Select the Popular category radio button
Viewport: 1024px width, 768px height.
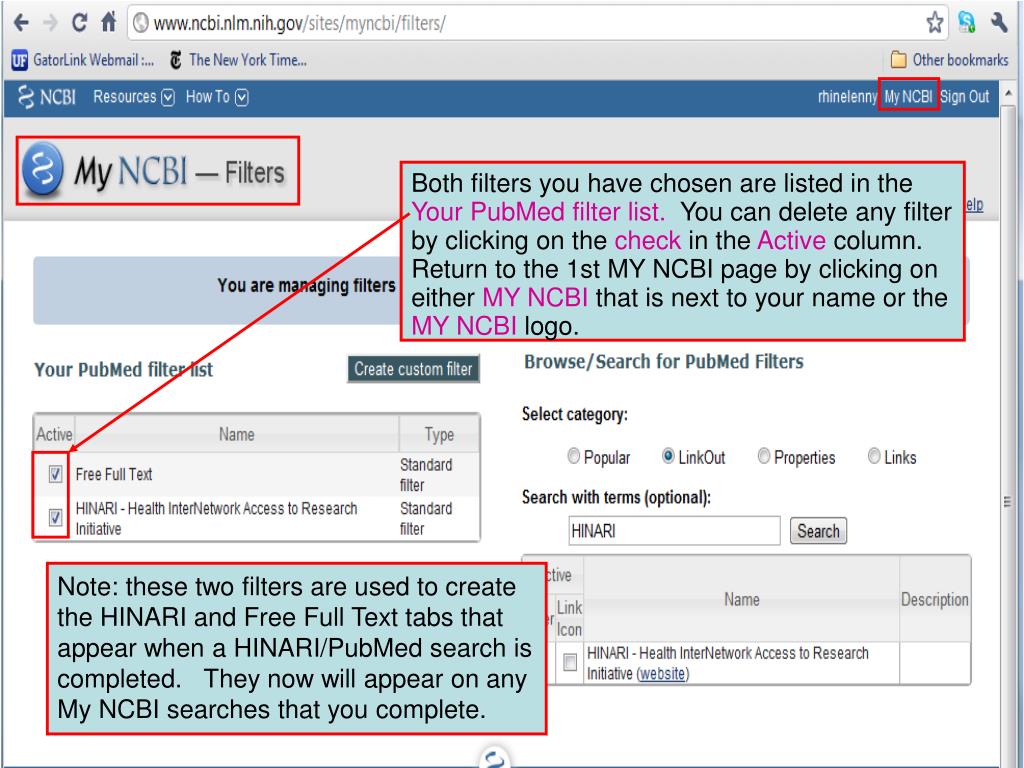coord(573,456)
